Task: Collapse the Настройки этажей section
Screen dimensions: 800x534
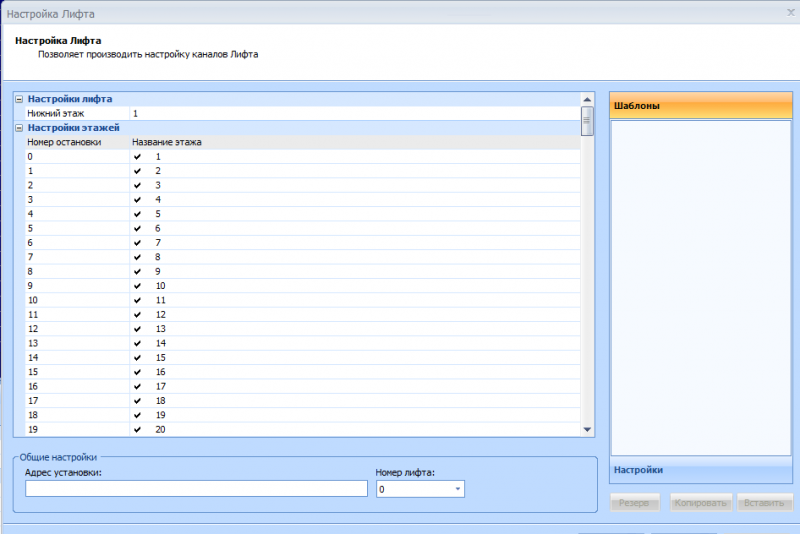Action: pyautogui.click(x=19, y=128)
